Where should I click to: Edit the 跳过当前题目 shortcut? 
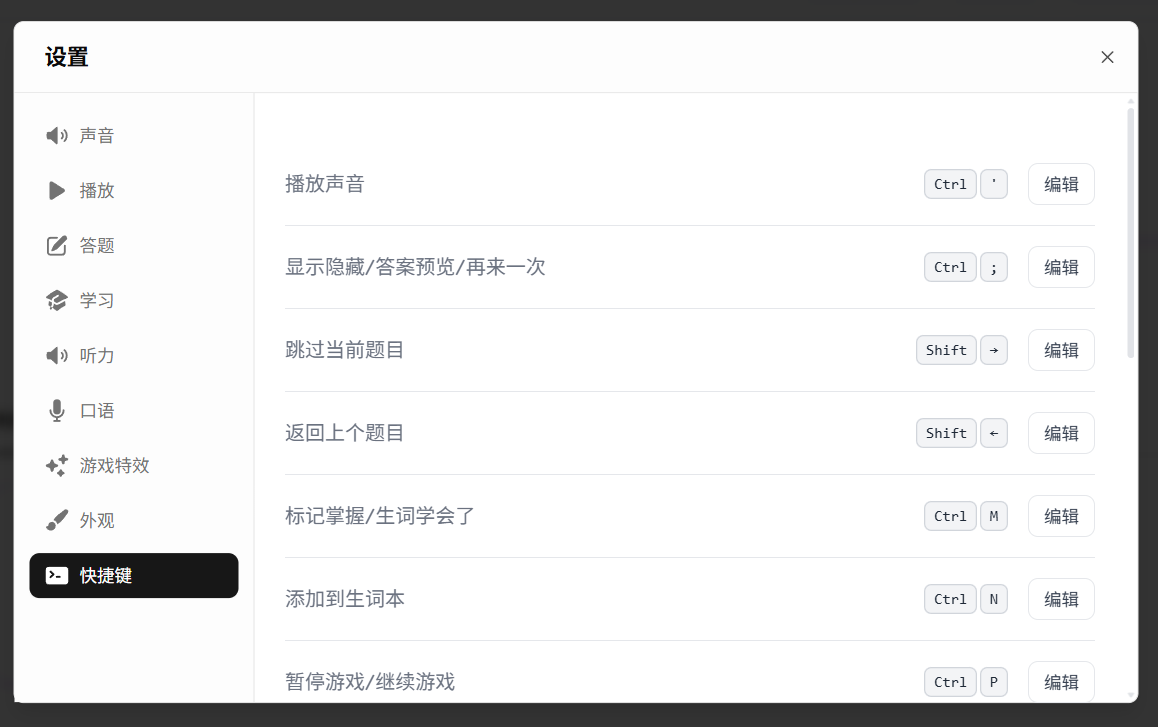(x=1061, y=350)
